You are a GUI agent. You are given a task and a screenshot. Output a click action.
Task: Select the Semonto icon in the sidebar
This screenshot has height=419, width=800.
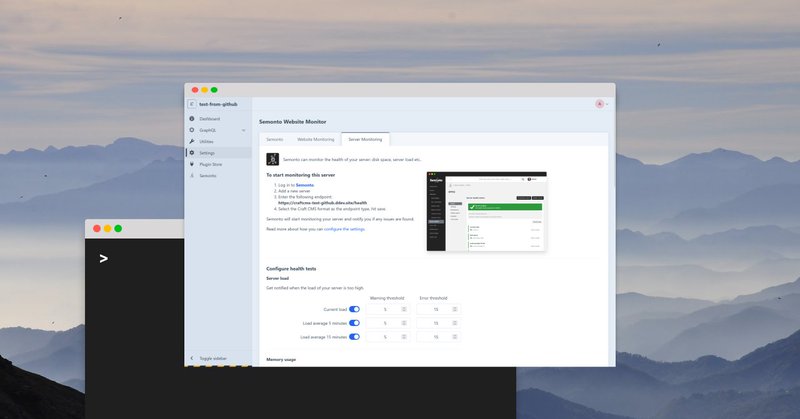(192, 176)
